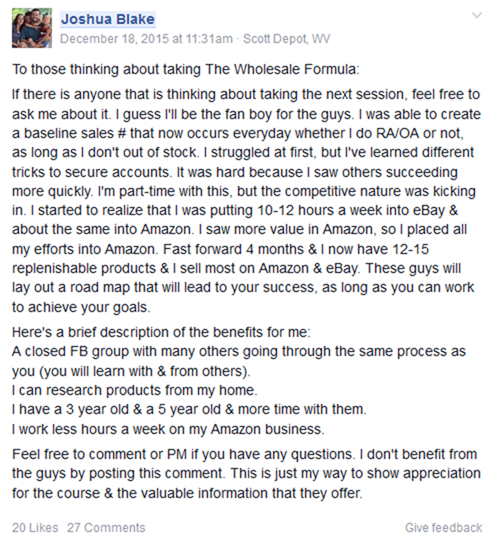
Task: Click the final line starting "for the course"
Action: click(187, 493)
